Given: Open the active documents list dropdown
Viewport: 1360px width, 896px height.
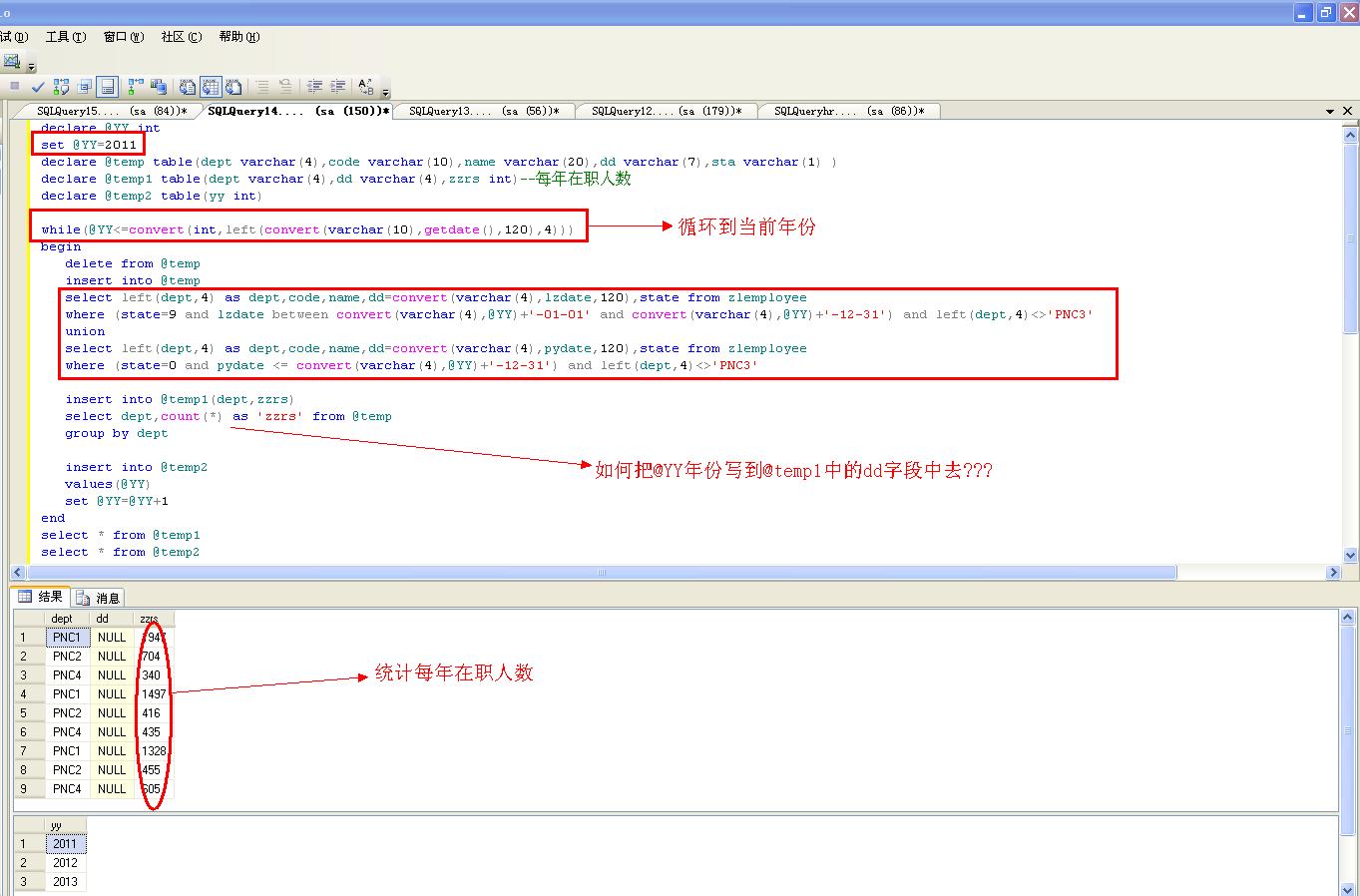Looking at the screenshot, I should click(1330, 112).
